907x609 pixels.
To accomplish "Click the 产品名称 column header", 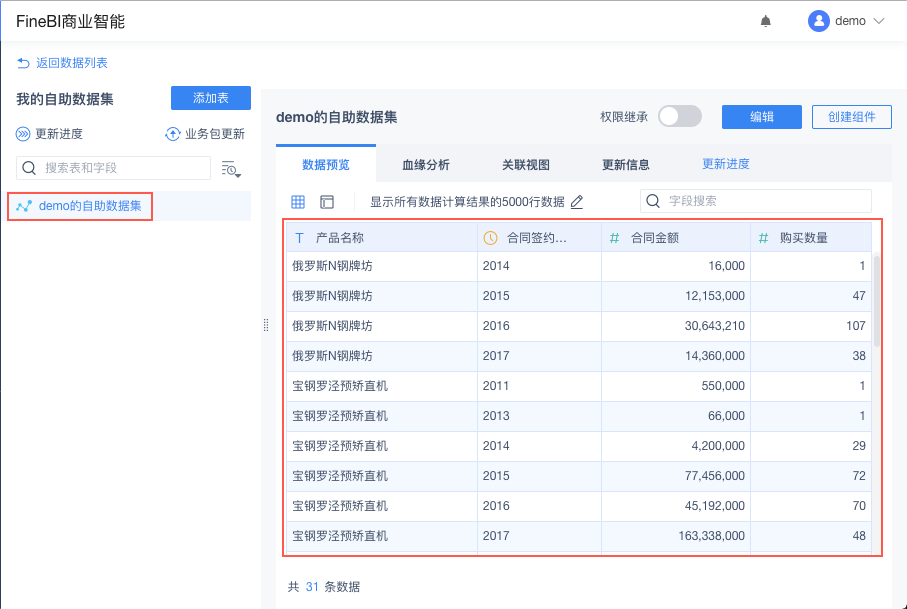I will pyautogui.click(x=382, y=238).
